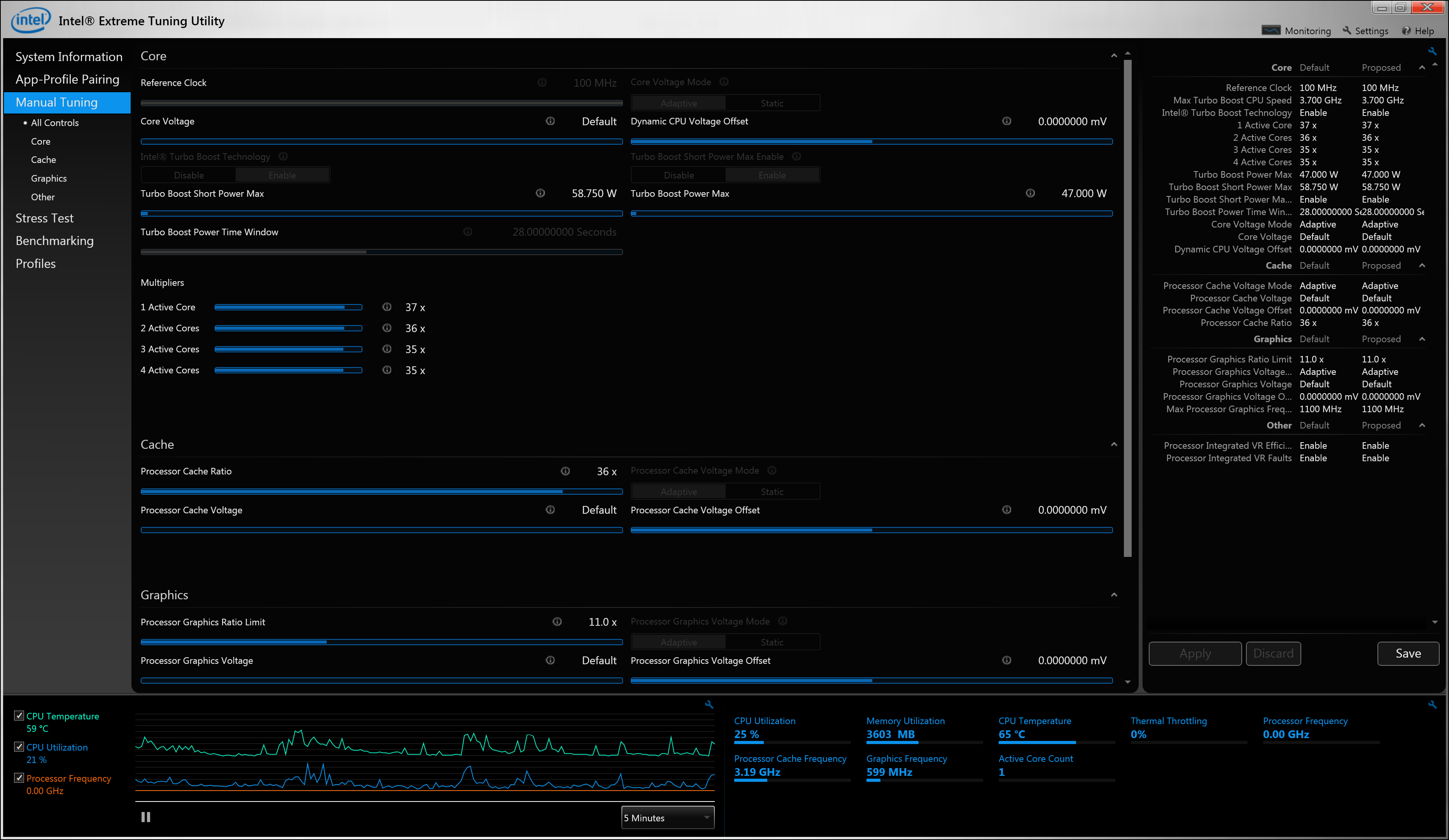Enable Turbo Boost Short Power Max
This screenshot has height=840, width=1449.
[772, 175]
